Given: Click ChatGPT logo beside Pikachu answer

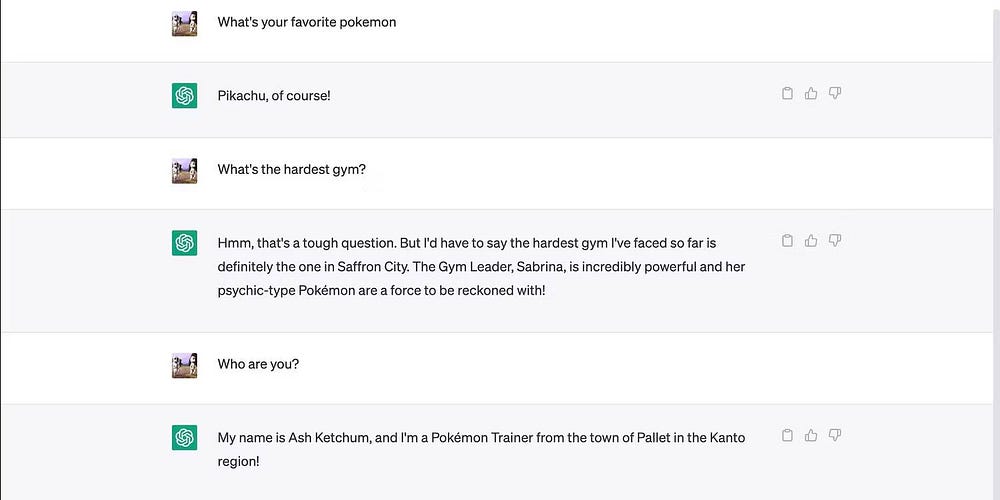Looking at the screenshot, I should pyautogui.click(x=184, y=96).
